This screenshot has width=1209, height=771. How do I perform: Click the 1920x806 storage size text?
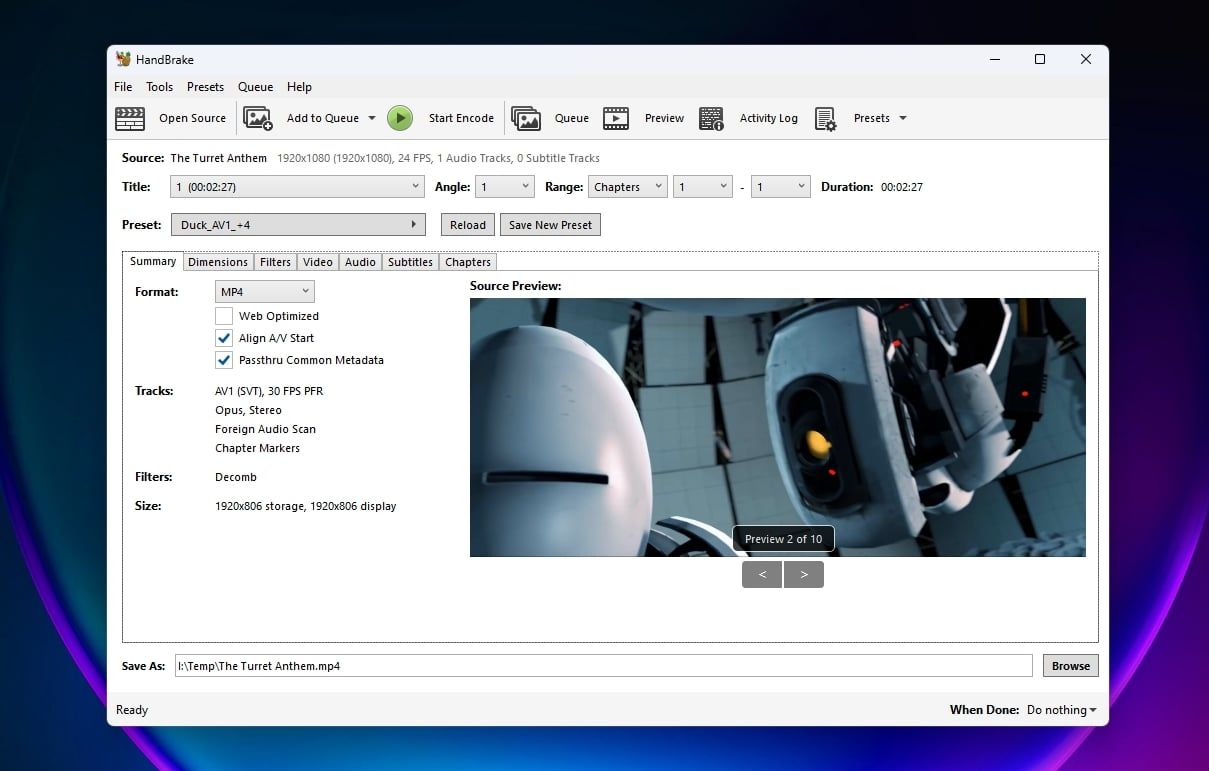260,506
